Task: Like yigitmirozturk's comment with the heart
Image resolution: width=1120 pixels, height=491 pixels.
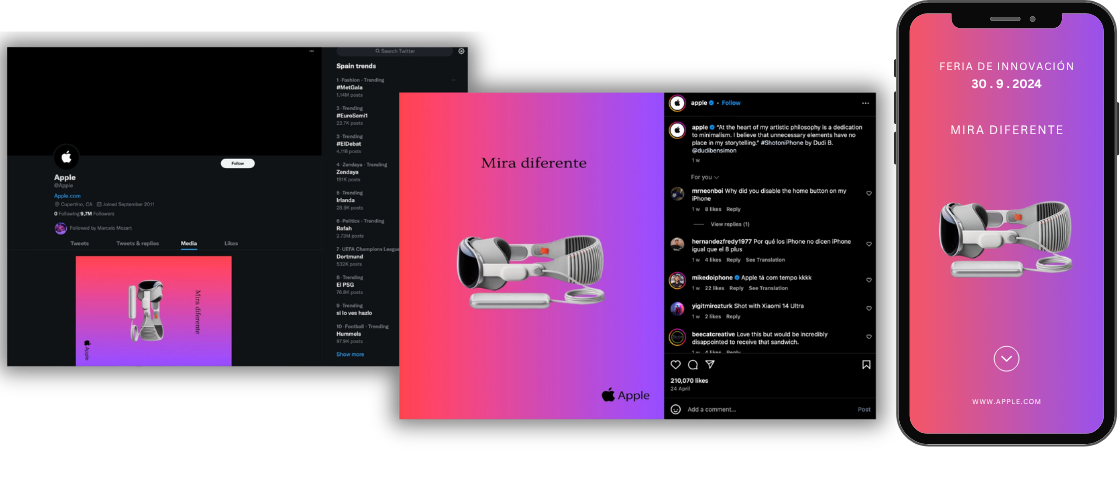Action: [869, 308]
